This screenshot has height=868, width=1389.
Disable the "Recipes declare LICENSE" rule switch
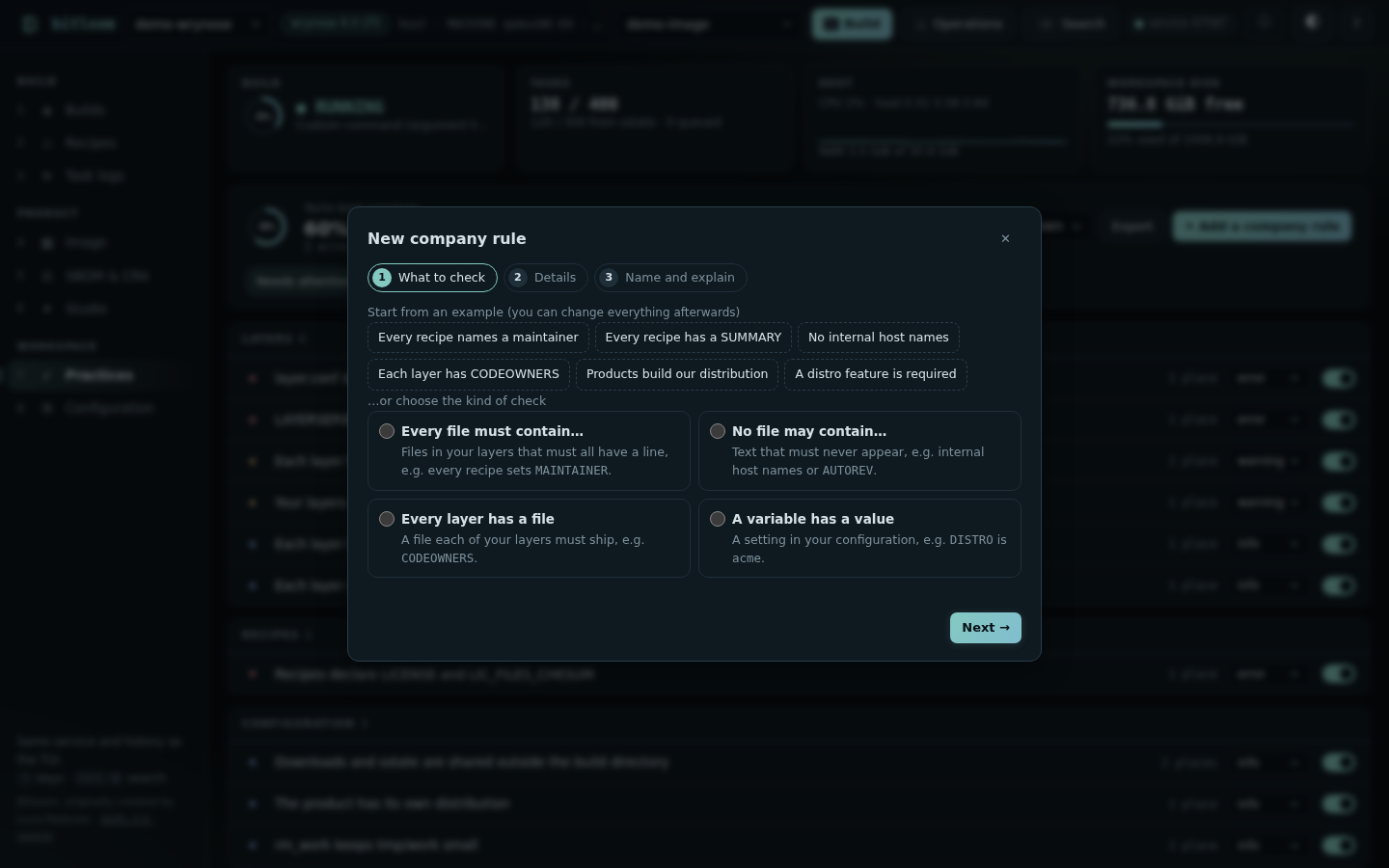pyautogui.click(x=1339, y=674)
